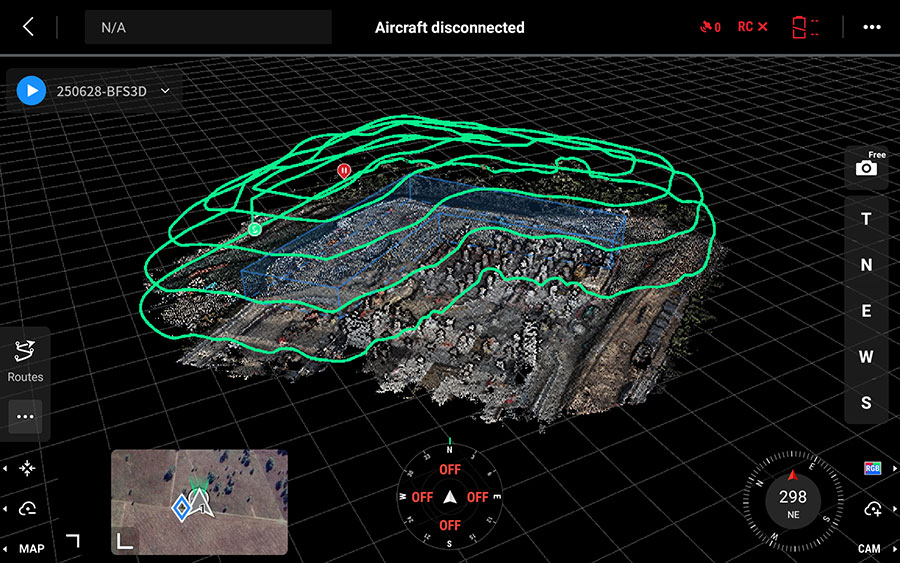This screenshot has width=900, height=563.
Task: Expand arrow left of the recenter icon
Action: pos(5,468)
